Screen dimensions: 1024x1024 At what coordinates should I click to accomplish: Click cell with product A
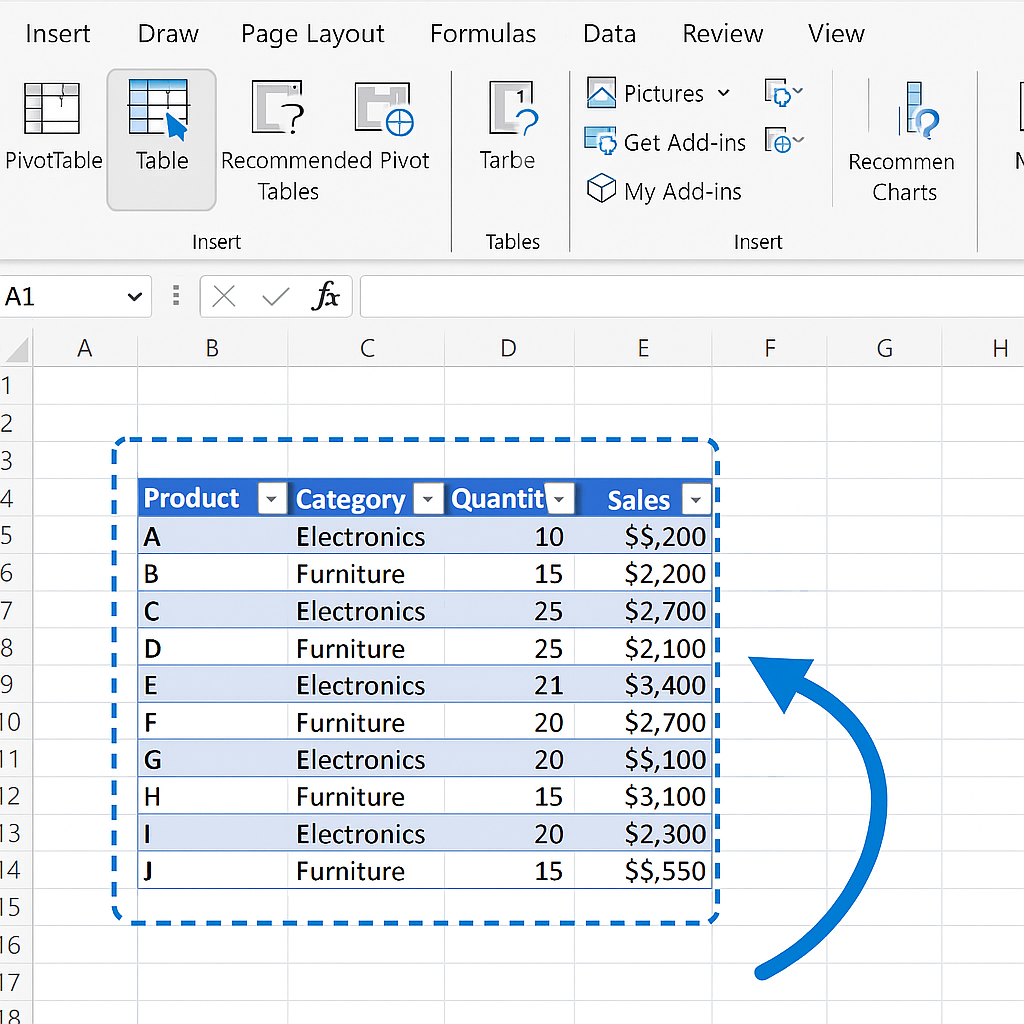click(212, 536)
